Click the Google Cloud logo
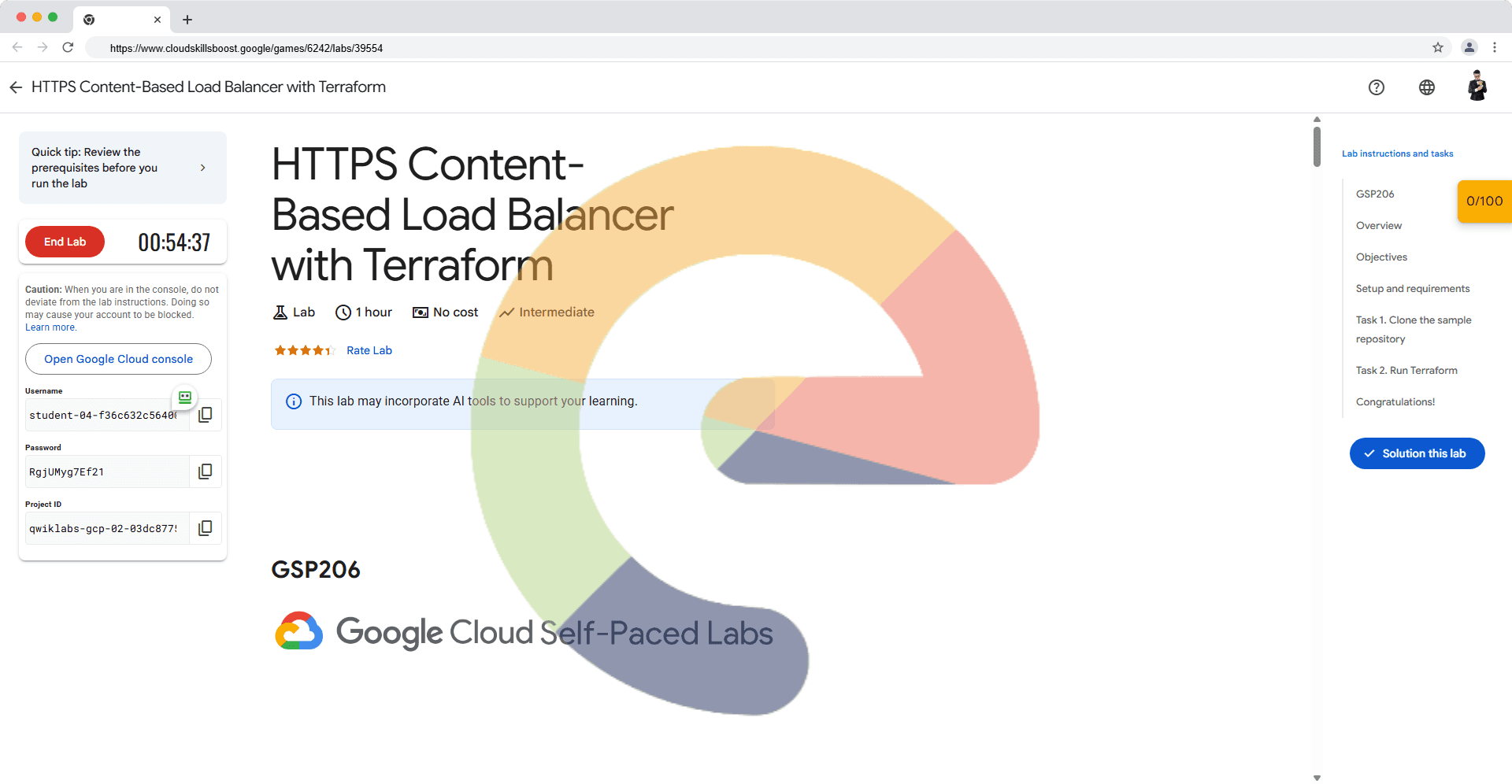1512x784 pixels. [x=298, y=631]
